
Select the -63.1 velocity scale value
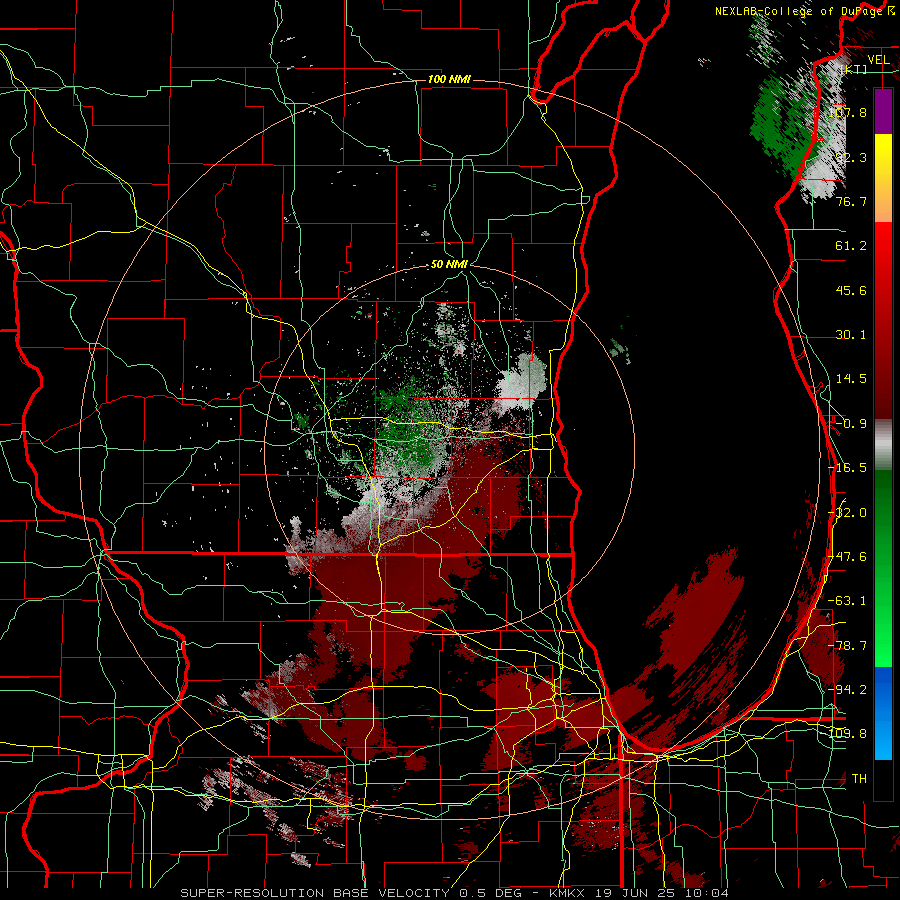pos(847,601)
